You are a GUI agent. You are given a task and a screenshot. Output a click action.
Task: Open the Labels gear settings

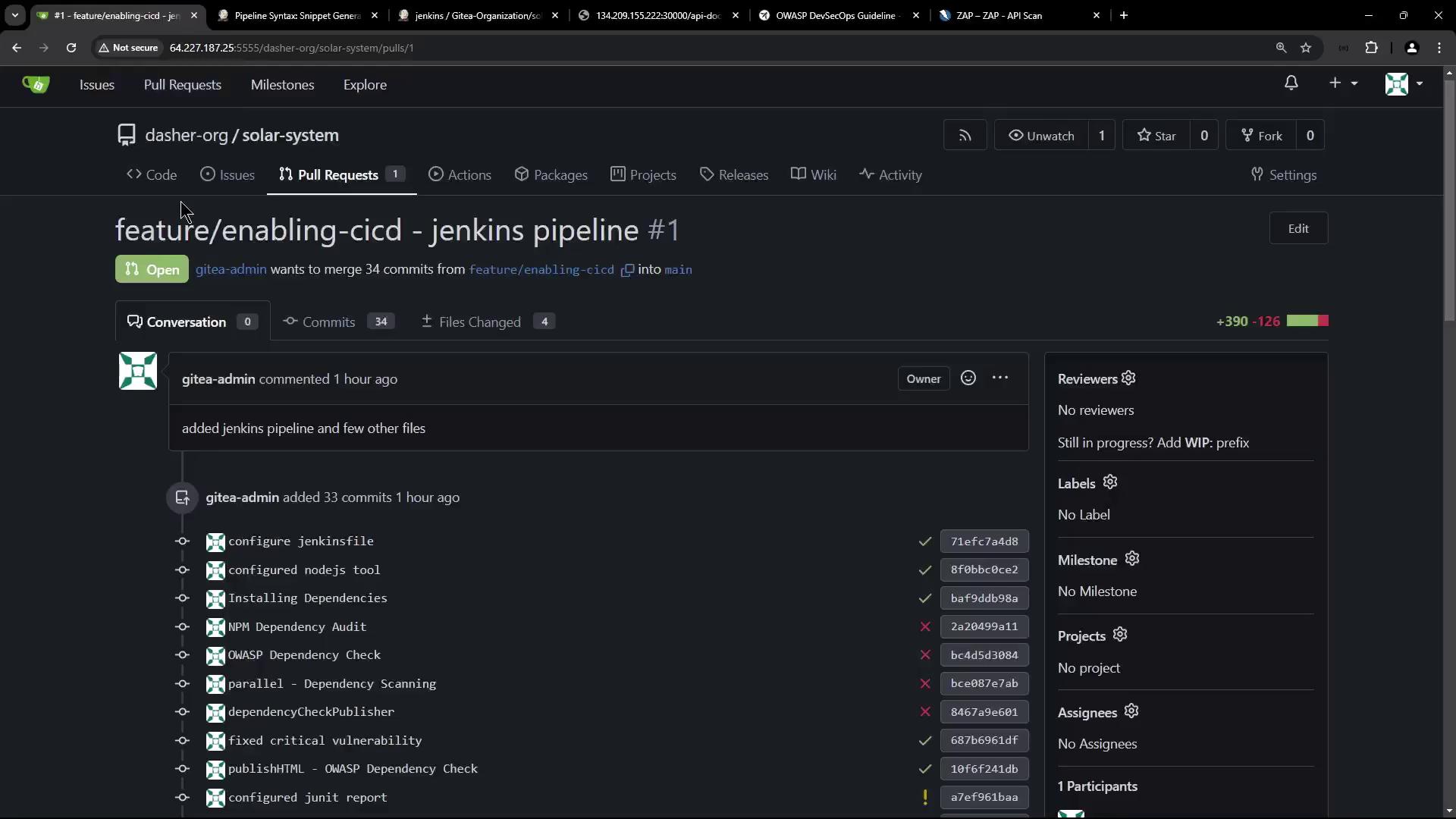coord(1110,482)
